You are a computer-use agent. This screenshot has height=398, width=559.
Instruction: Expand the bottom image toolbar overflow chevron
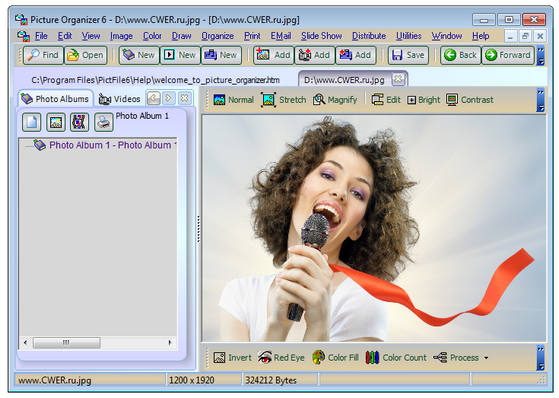(541, 358)
